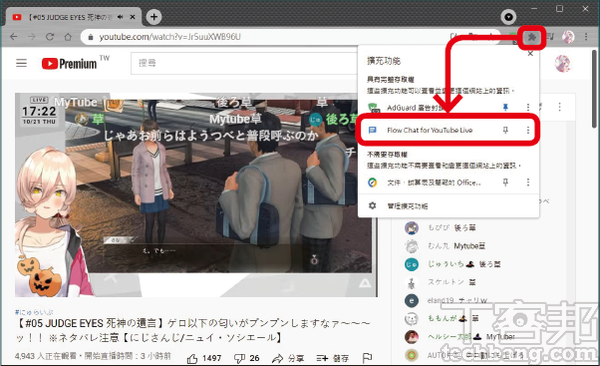
Task: Switch to the JUDGE EYES browser tab
Action: coord(73,17)
